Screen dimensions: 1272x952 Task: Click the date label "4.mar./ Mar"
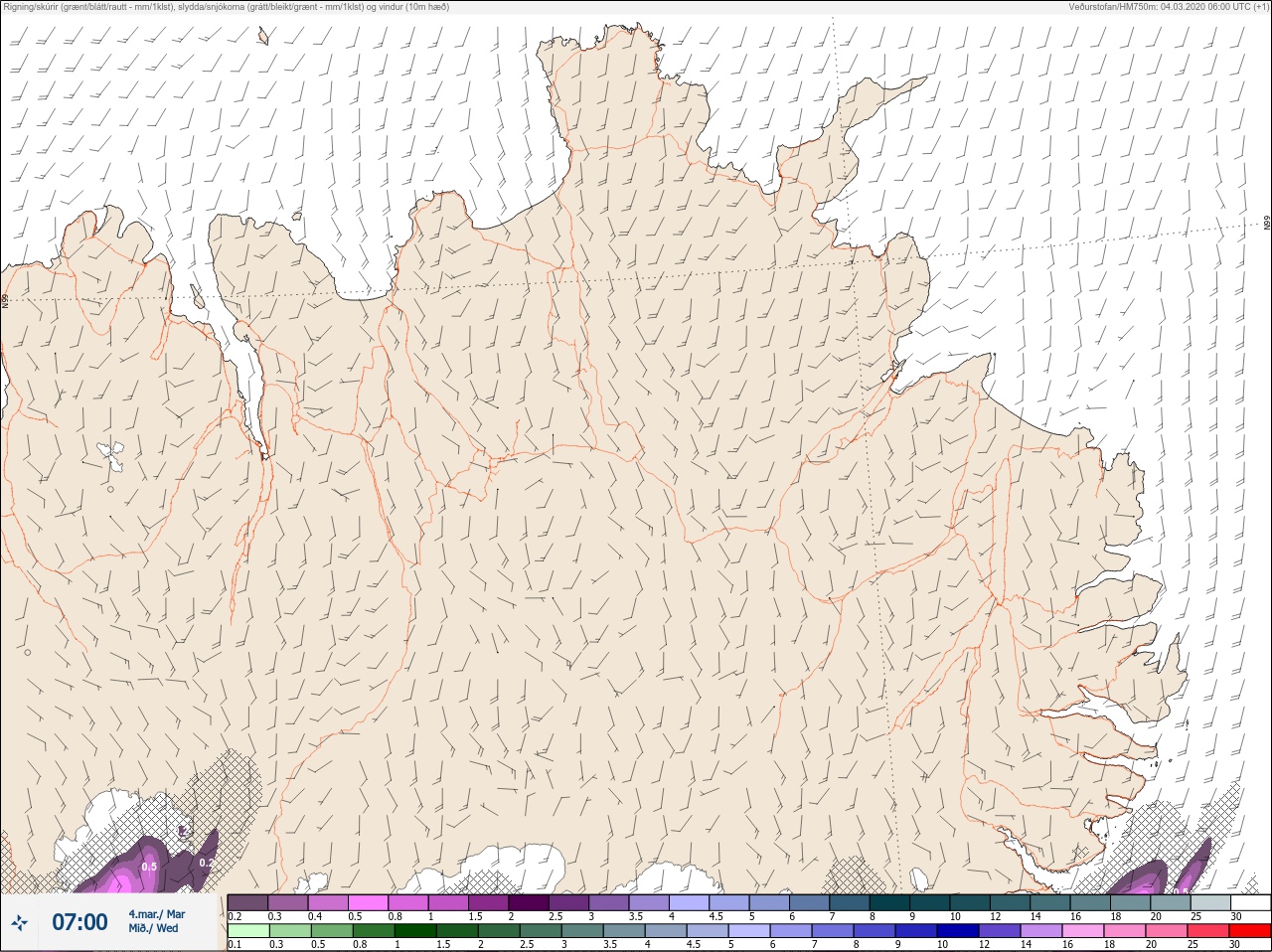[x=156, y=914]
